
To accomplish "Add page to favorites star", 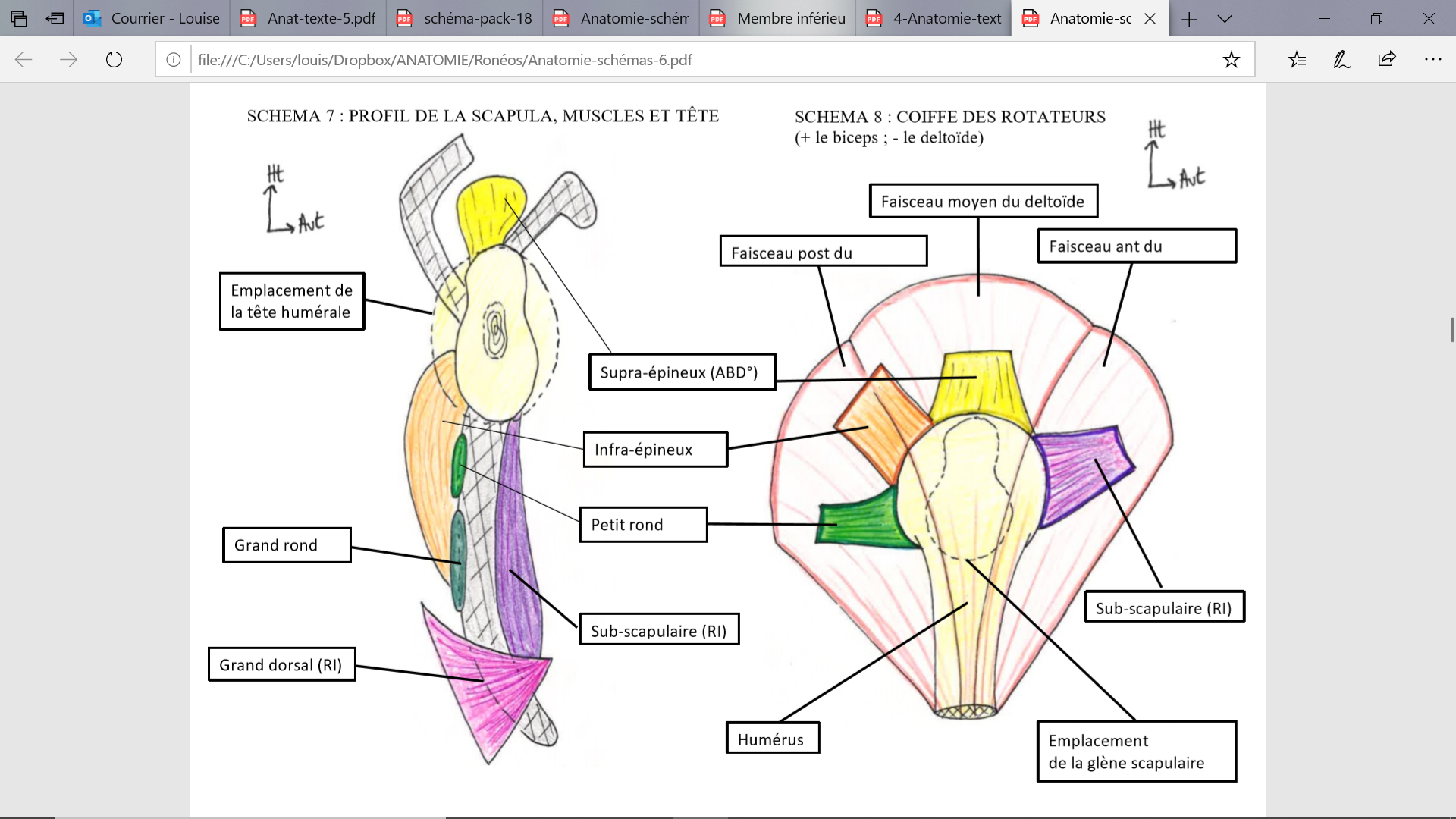I will [1231, 60].
